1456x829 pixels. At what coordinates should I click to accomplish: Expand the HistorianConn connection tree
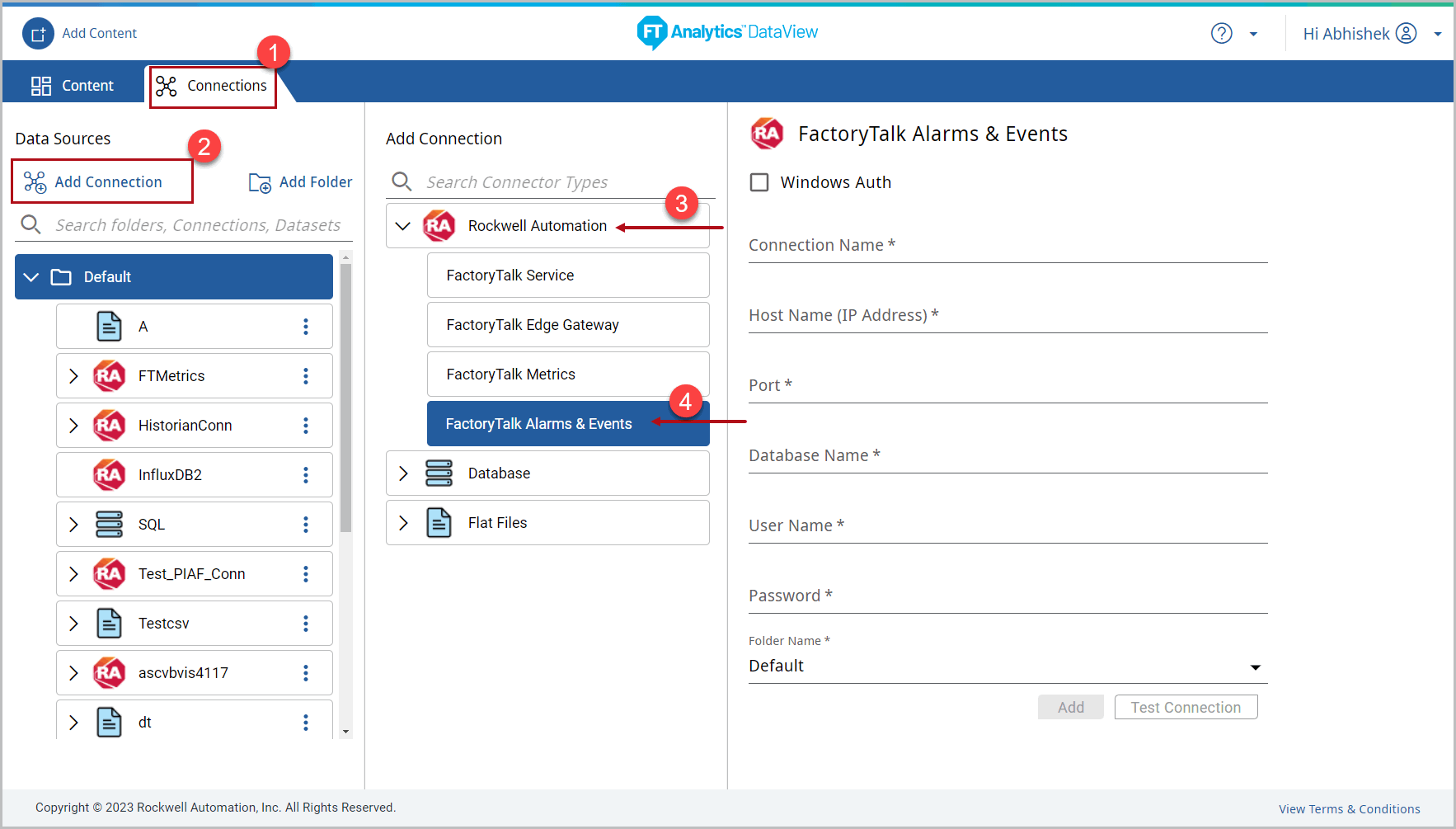[x=73, y=426]
